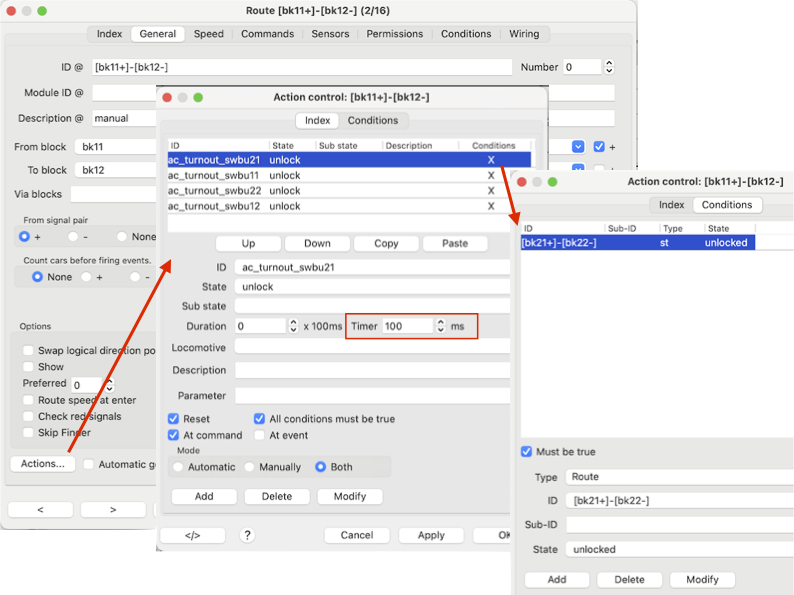This screenshot has height=595, width=794.
Task: Click the Actions... button
Action: 42,464
